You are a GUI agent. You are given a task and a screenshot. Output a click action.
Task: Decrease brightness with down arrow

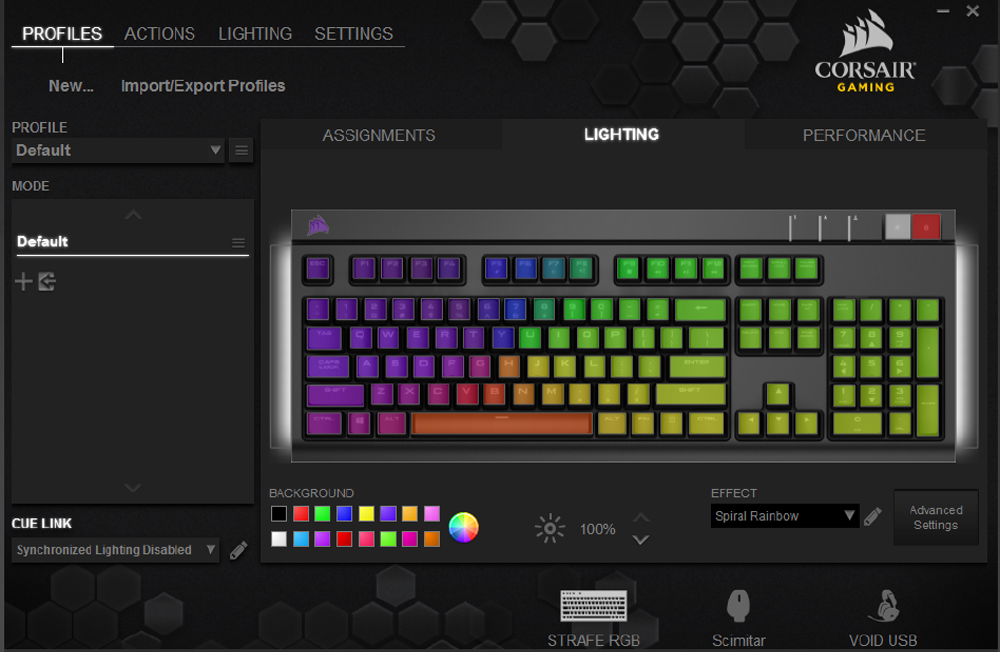(x=641, y=540)
